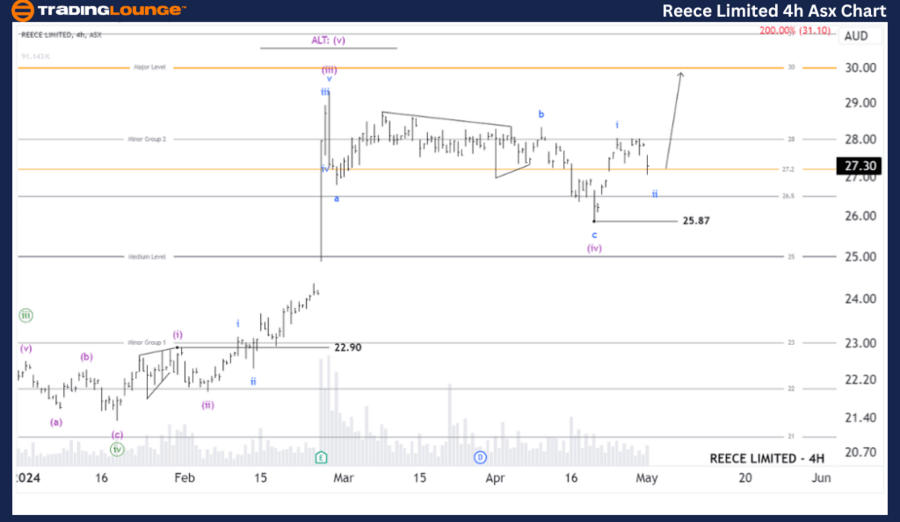The height and width of the screenshot is (522, 900).
Task: Click 30.00 on the price axis
Action: coord(860,68)
